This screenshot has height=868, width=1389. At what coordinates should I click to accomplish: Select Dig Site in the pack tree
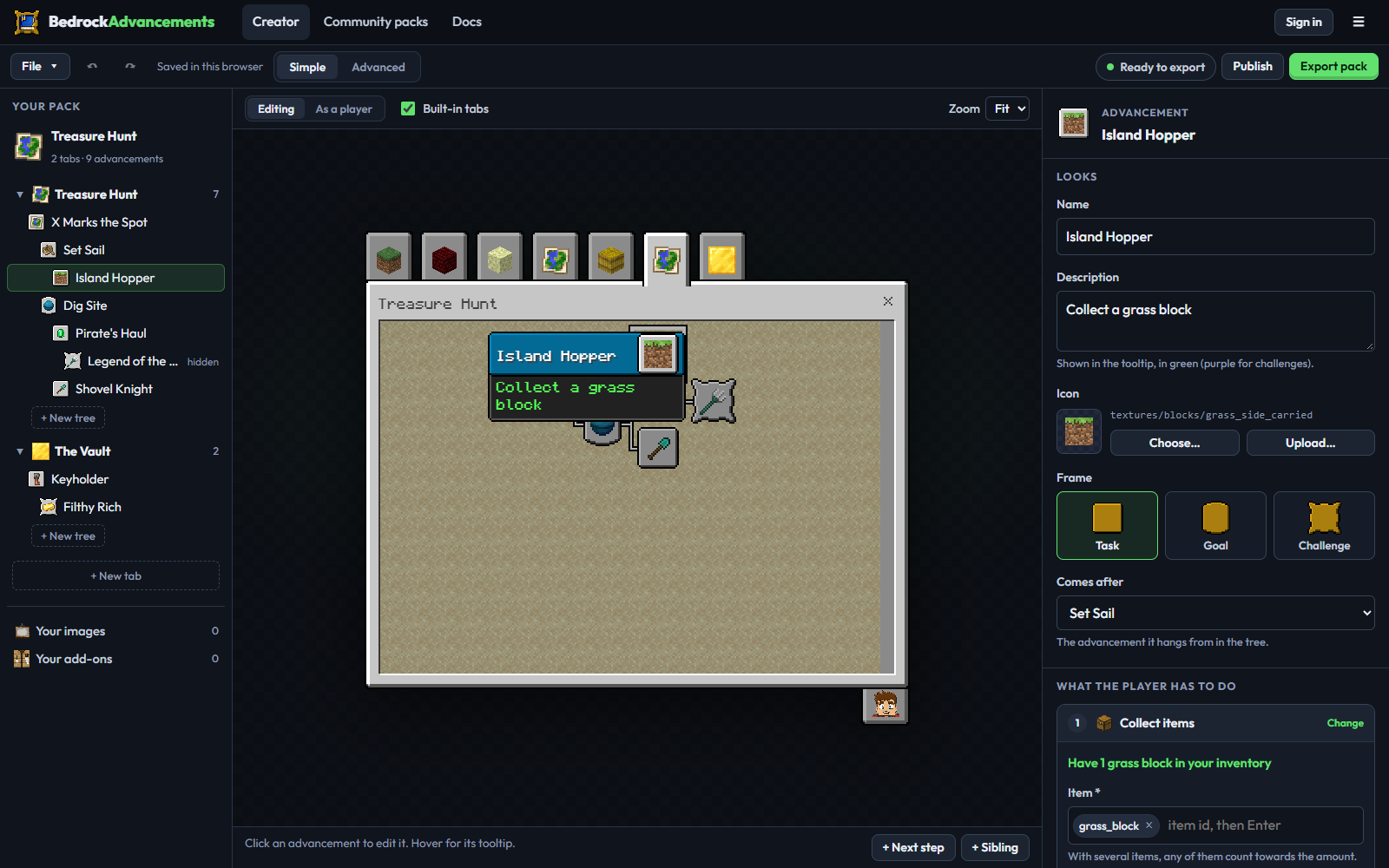115,306
